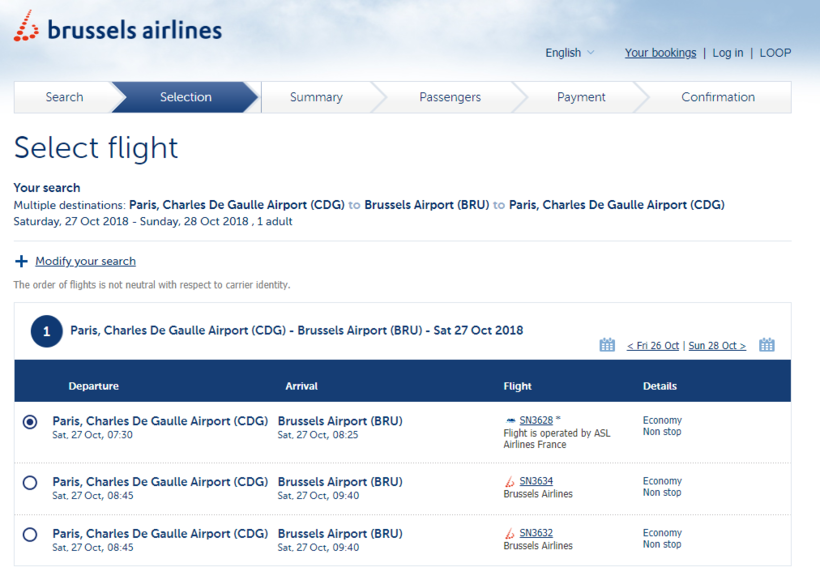Click the Brussels Airlines logo

pyautogui.click(x=118, y=28)
